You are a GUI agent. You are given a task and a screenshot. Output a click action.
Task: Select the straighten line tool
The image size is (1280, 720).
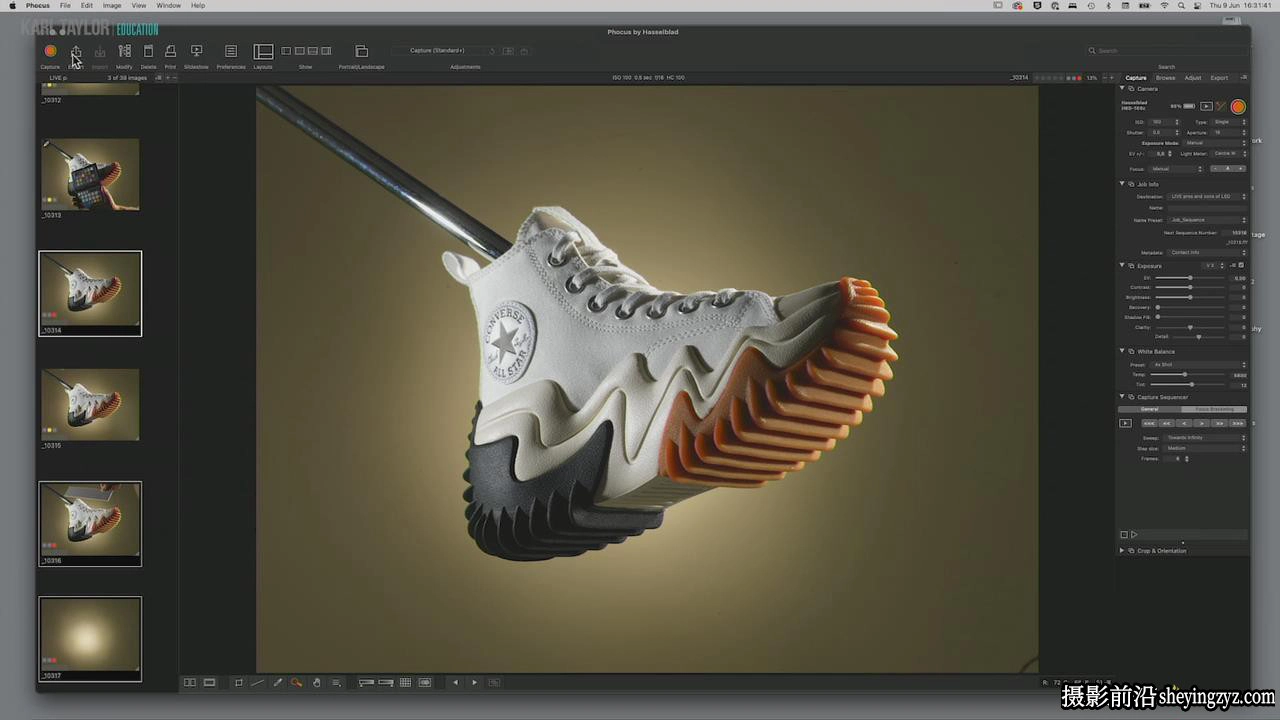[257, 682]
